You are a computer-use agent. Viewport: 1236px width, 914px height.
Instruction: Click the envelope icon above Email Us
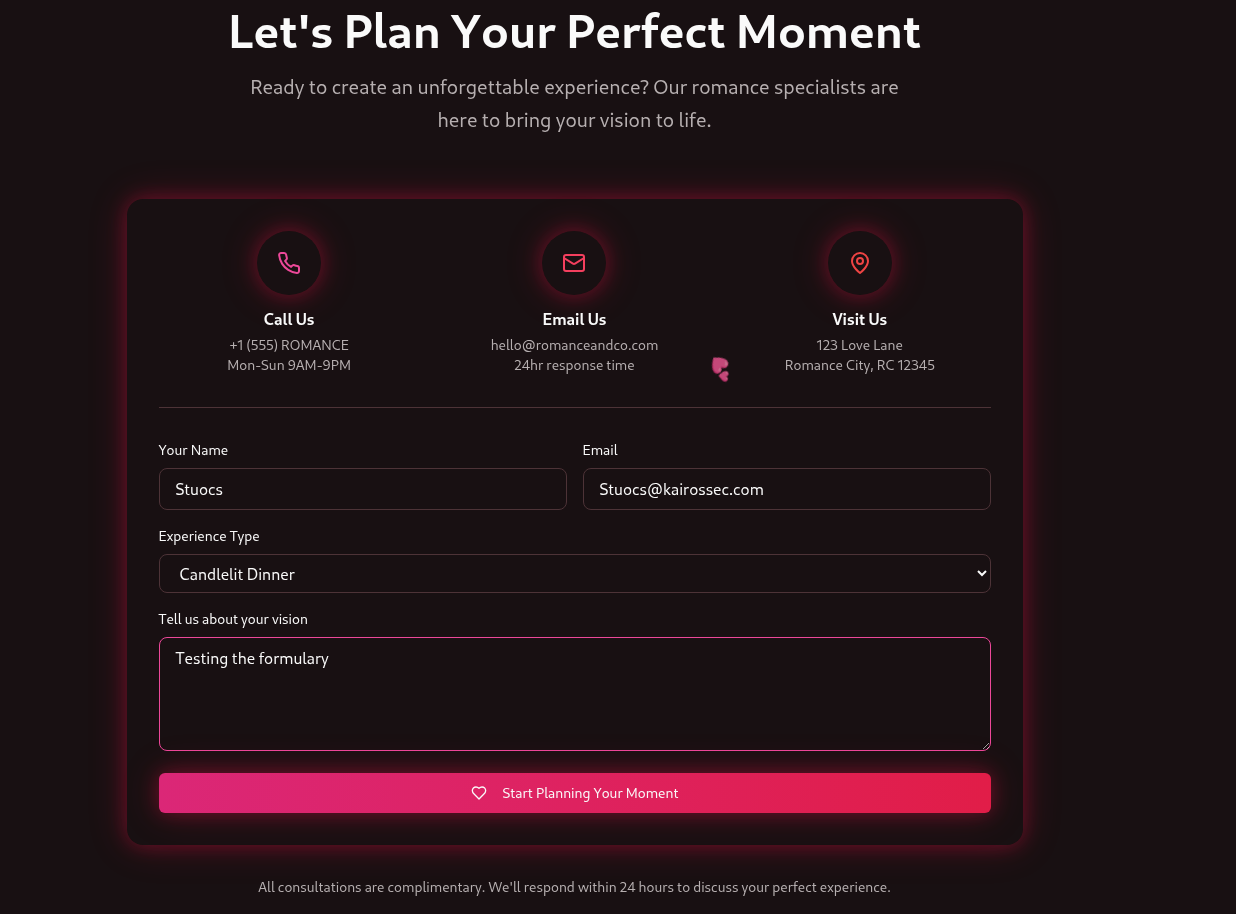574,263
